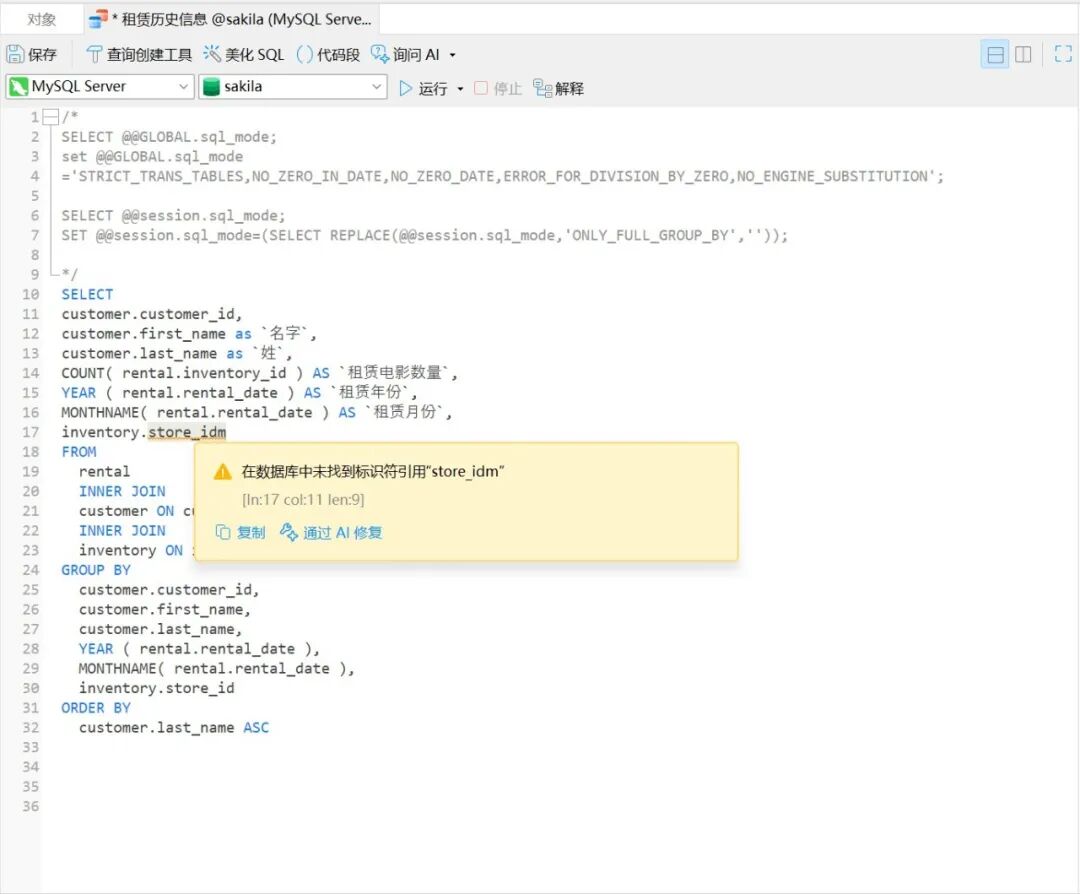Click the alias `租赁月份` on line 16
This screenshot has height=894, width=1080.
(404, 413)
